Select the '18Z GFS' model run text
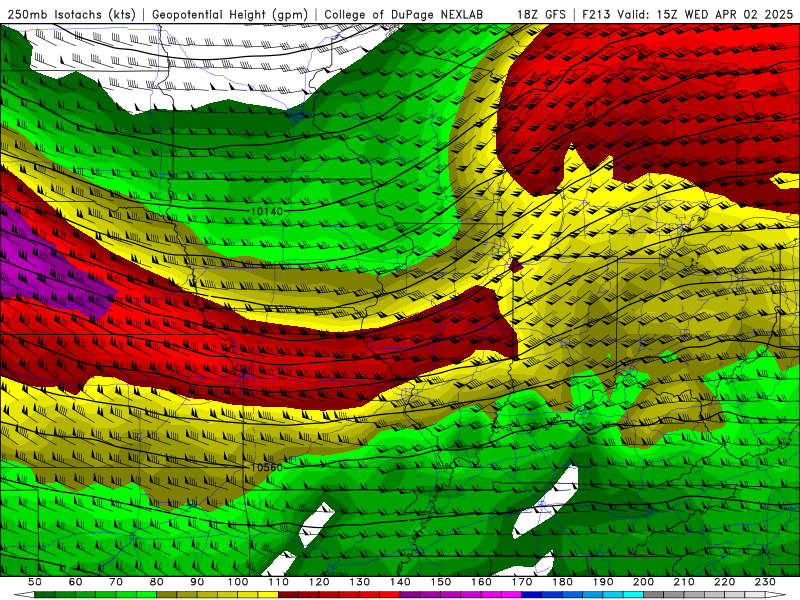This screenshot has height=600, width=800. (x=541, y=14)
